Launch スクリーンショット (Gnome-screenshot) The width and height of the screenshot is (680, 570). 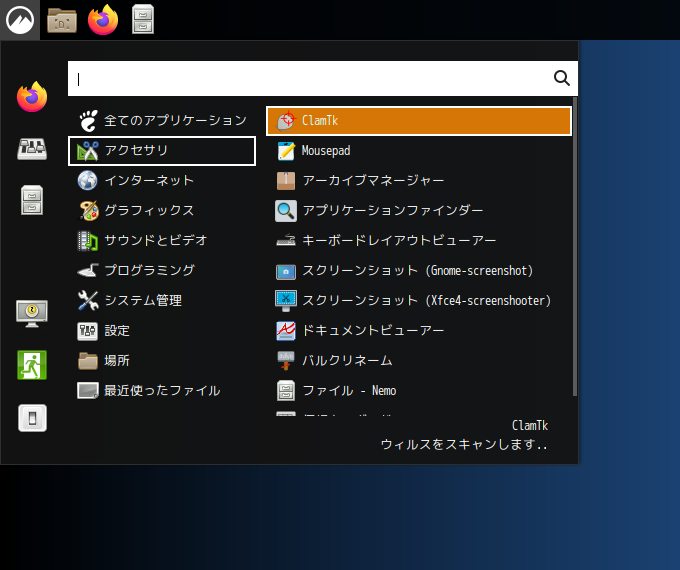click(x=419, y=271)
